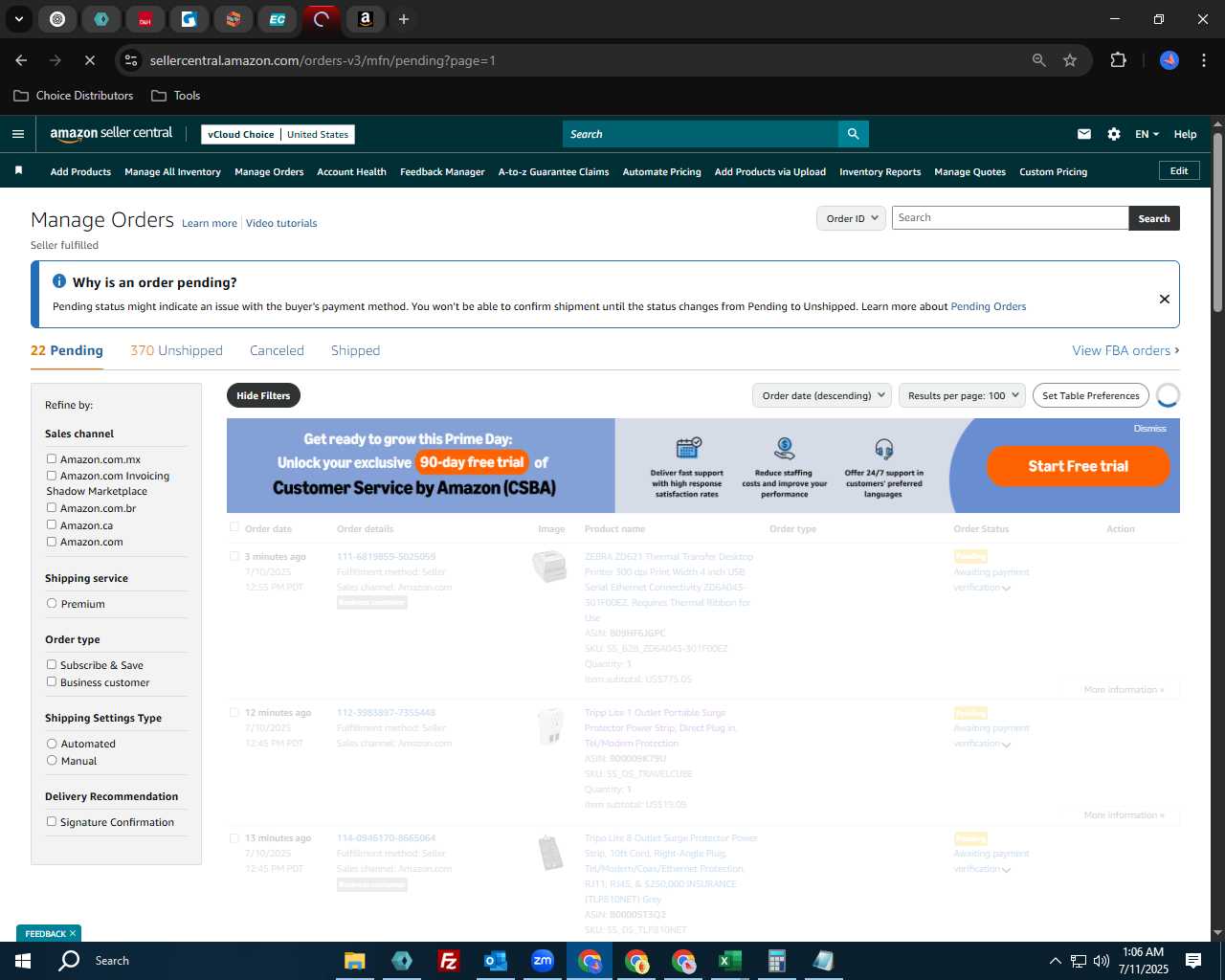The width and height of the screenshot is (1225, 980).
Task: Open the browser extensions puzzle icon
Action: point(1118,60)
